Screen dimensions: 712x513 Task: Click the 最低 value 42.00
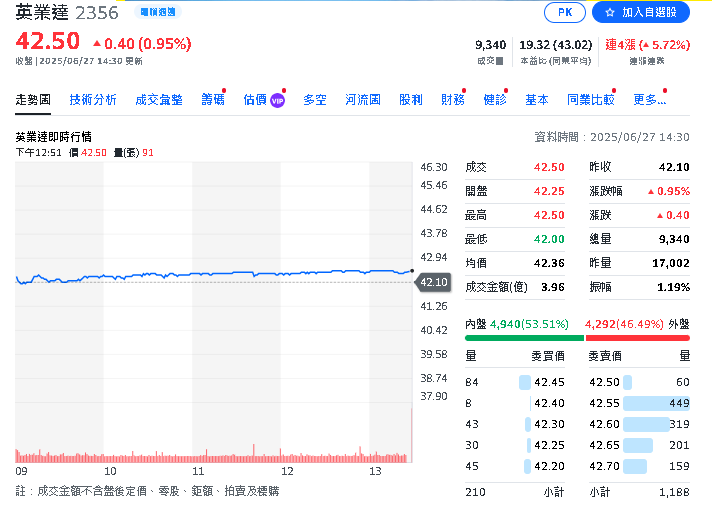[x=549, y=239]
